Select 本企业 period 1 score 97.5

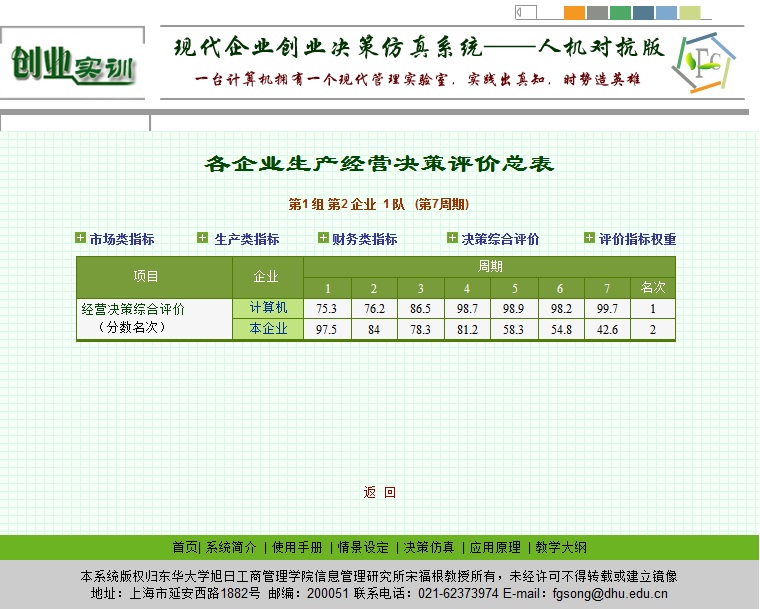click(x=327, y=329)
